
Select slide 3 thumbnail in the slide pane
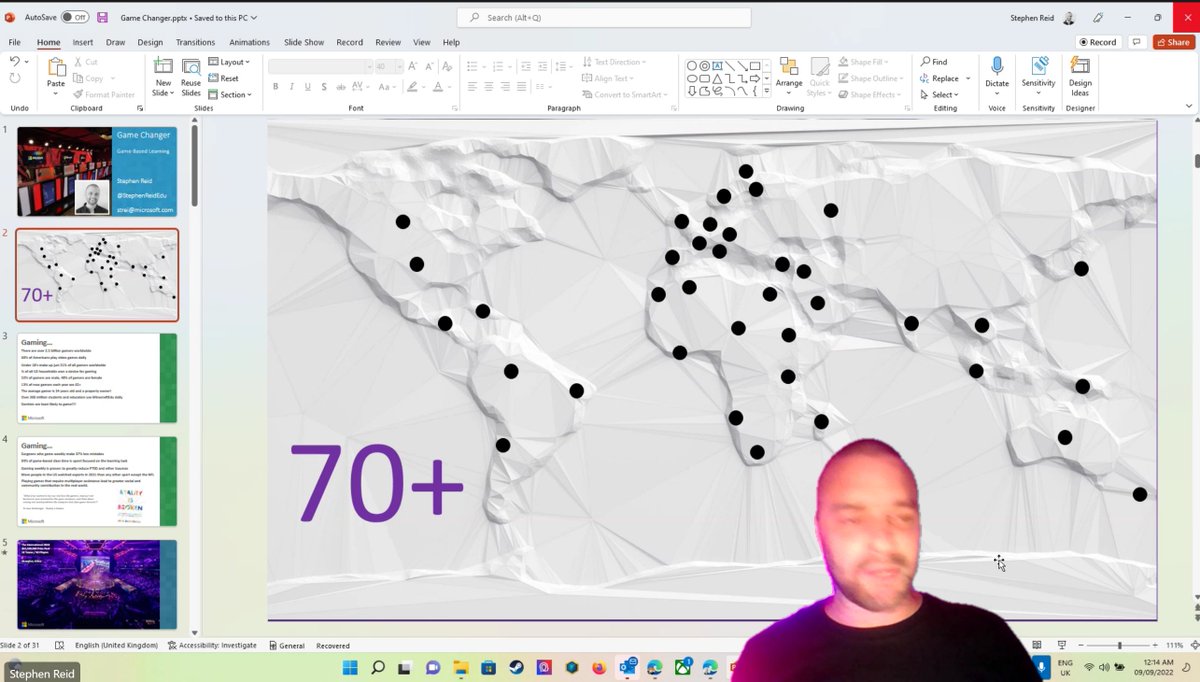(97, 378)
